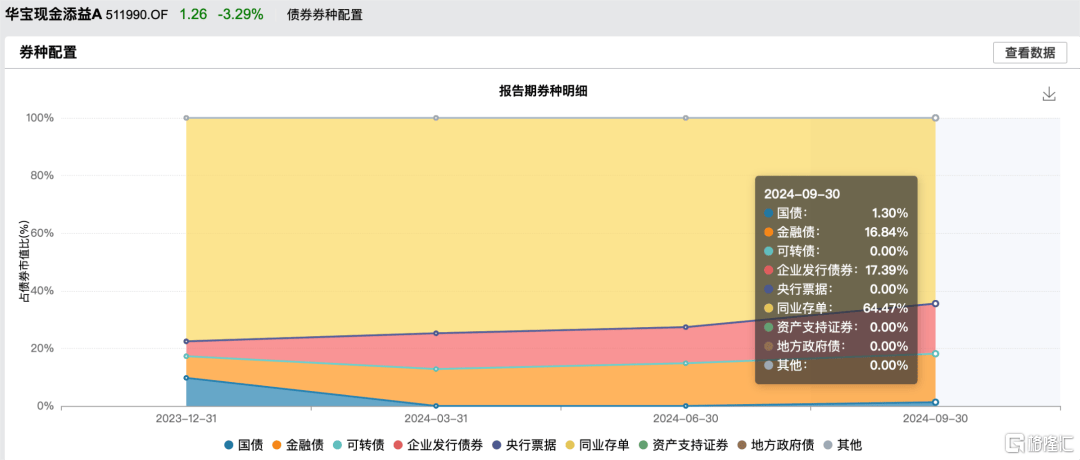Click the download chart icon
1080x460 pixels.
click(x=1049, y=93)
